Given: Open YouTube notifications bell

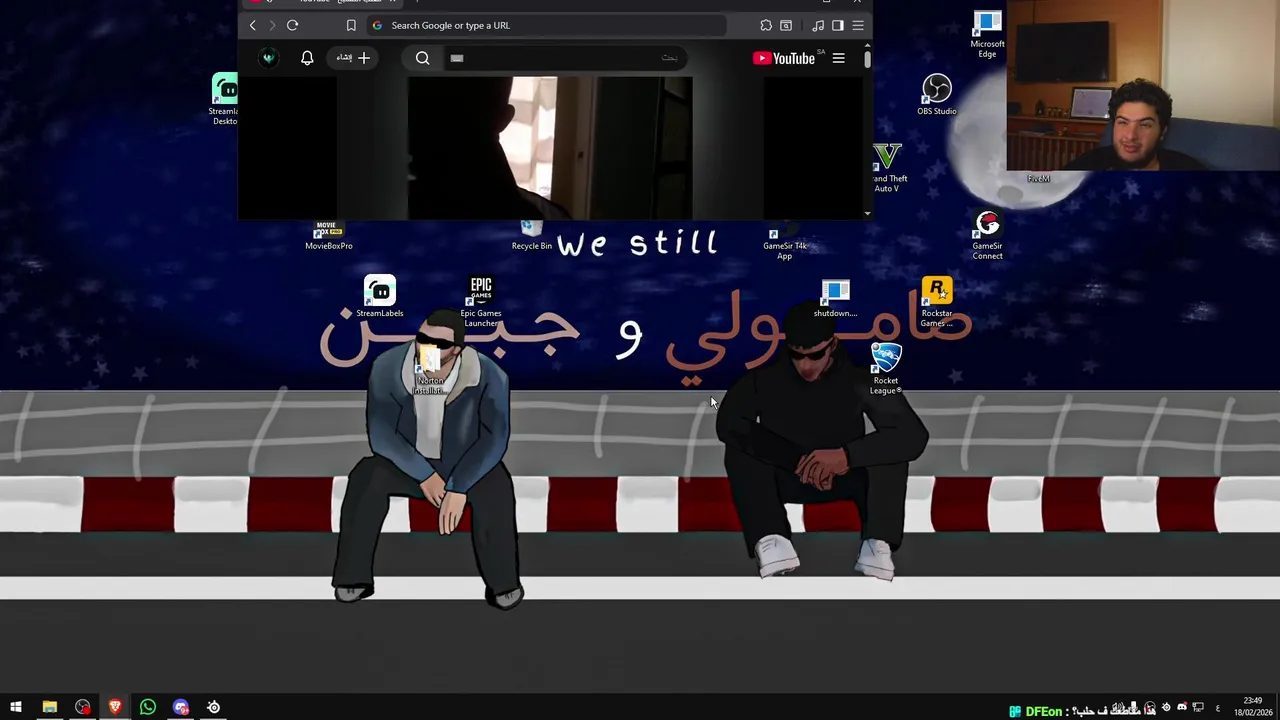Looking at the screenshot, I should [x=307, y=58].
